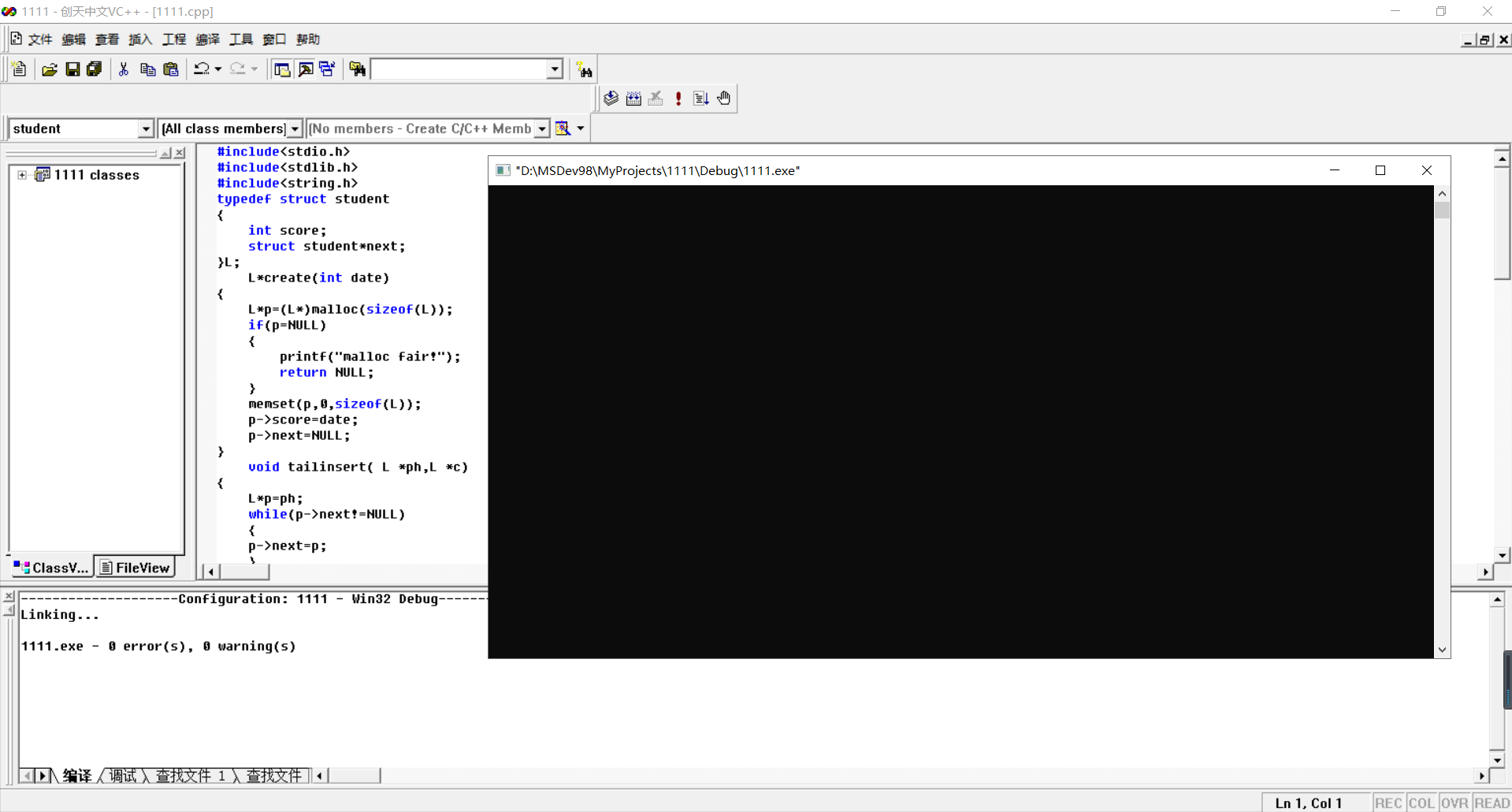Open the Find combo box dropdown
Screen dimensions: 1512x812
[555, 69]
